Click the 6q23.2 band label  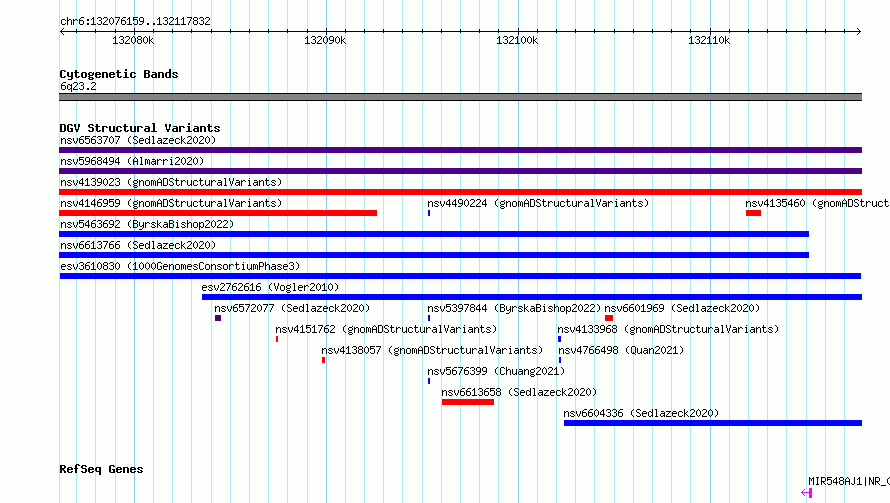(78, 86)
